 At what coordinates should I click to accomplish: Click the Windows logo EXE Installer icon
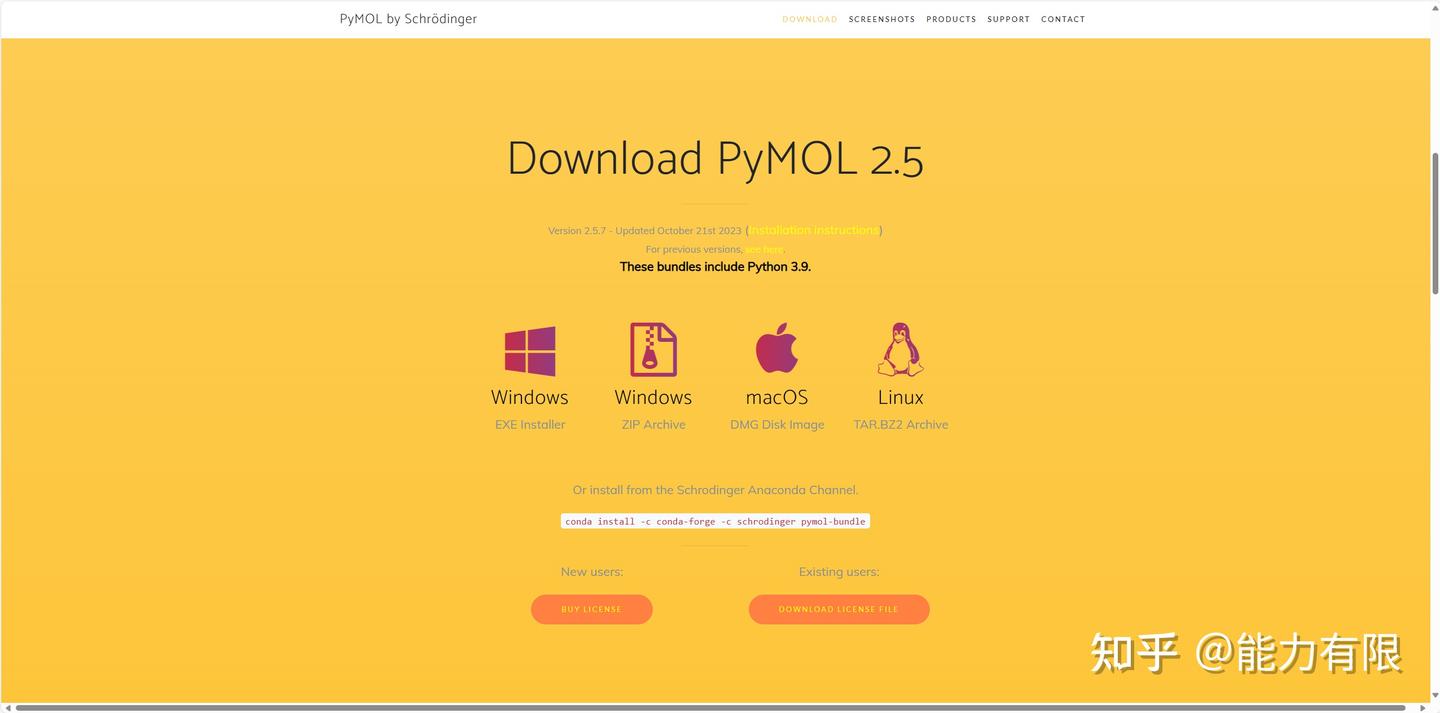point(530,351)
